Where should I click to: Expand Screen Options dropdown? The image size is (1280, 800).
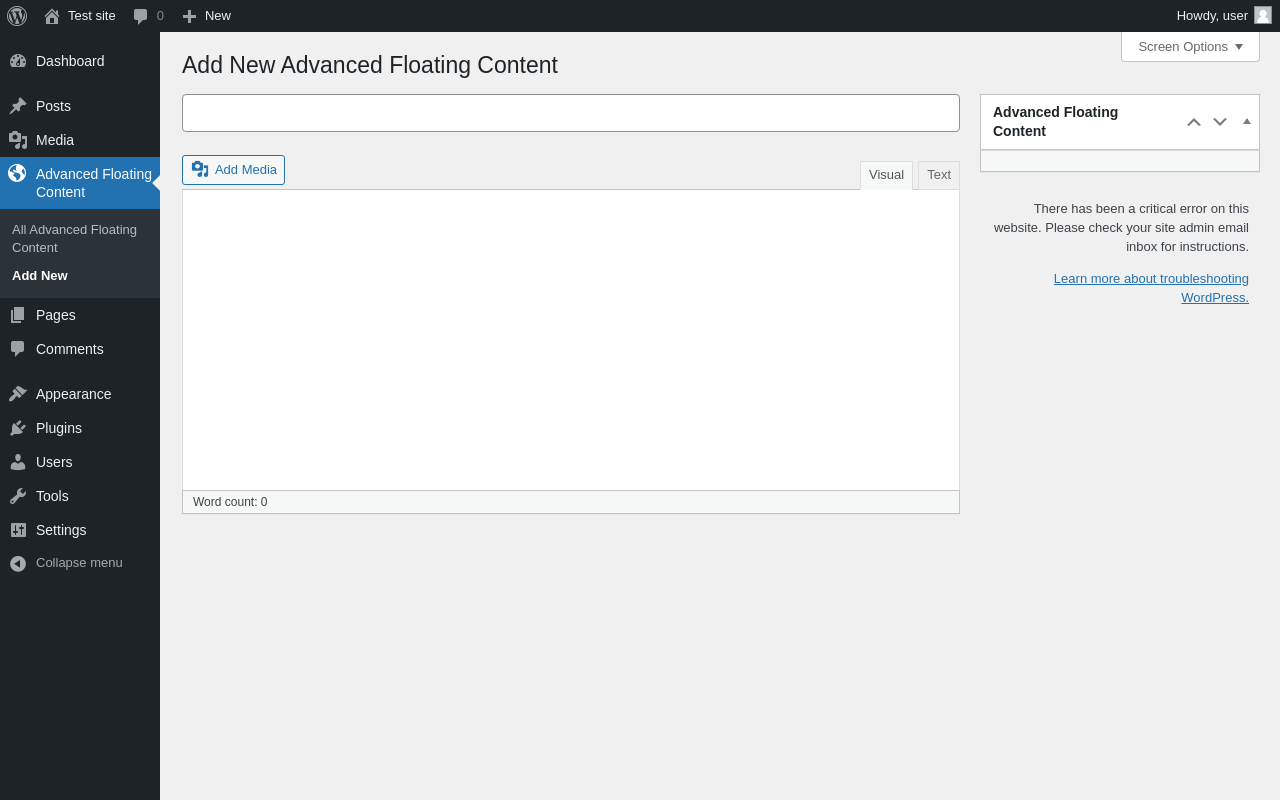click(x=1190, y=46)
